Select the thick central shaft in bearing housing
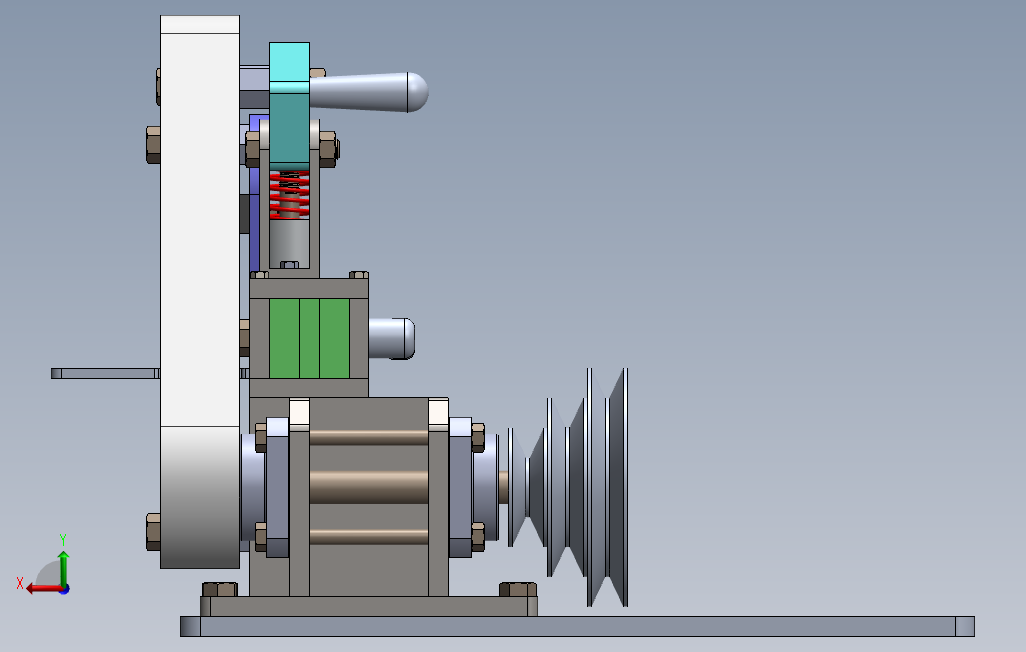This screenshot has width=1026, height=652. (368, 487)
